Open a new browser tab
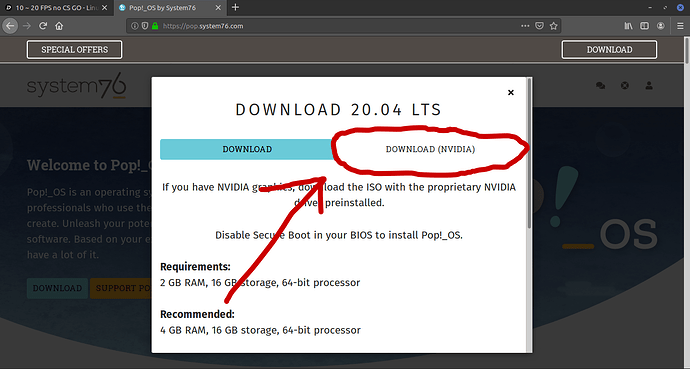 (235, 7)
